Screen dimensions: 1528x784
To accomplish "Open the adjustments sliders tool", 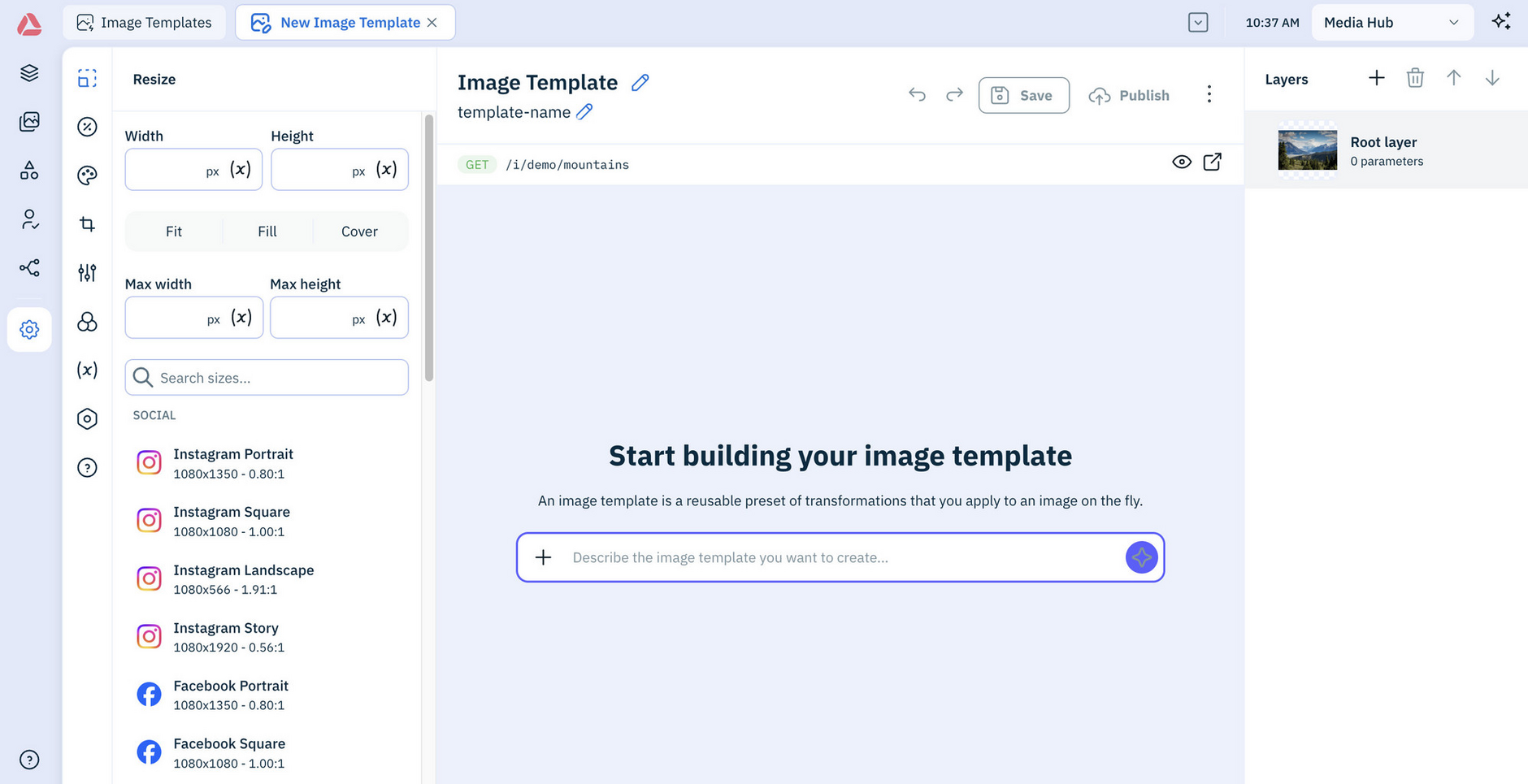I will [x=87, y=273].
